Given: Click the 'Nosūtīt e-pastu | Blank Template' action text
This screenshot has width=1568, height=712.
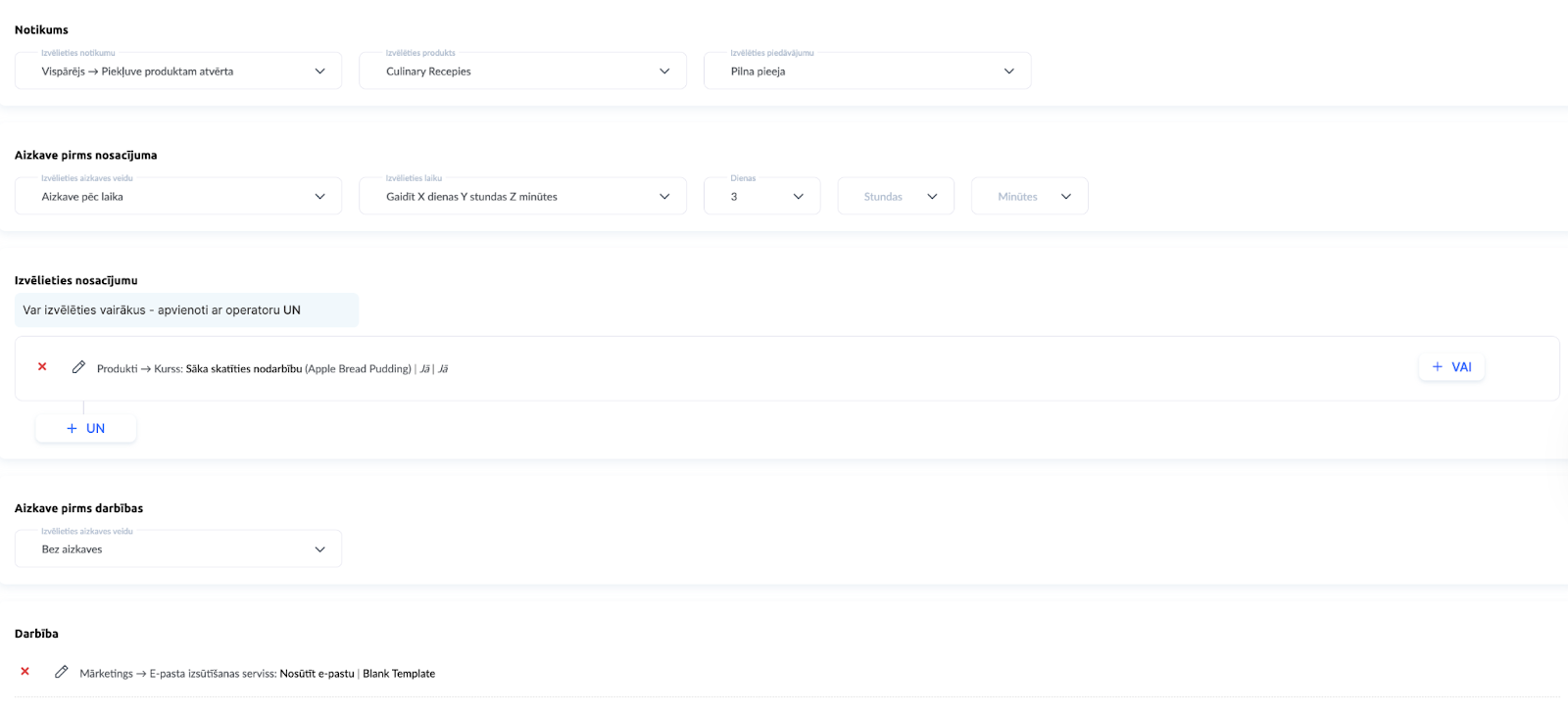Looking at the screenshot, I should 357,674.
